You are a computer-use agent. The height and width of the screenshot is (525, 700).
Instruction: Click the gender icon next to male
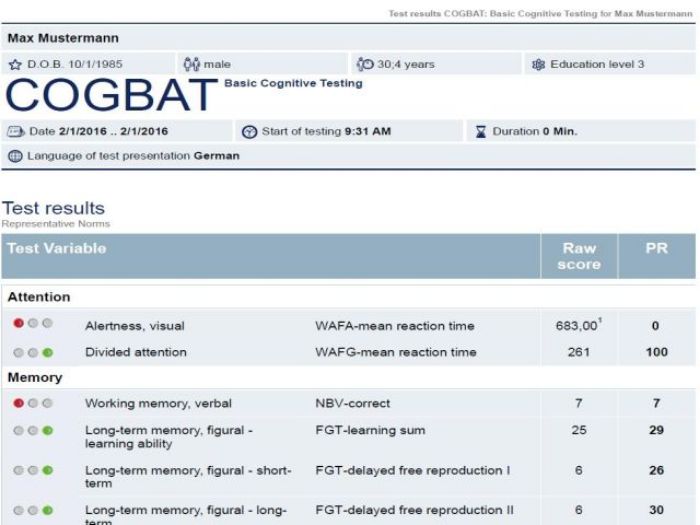192,64
